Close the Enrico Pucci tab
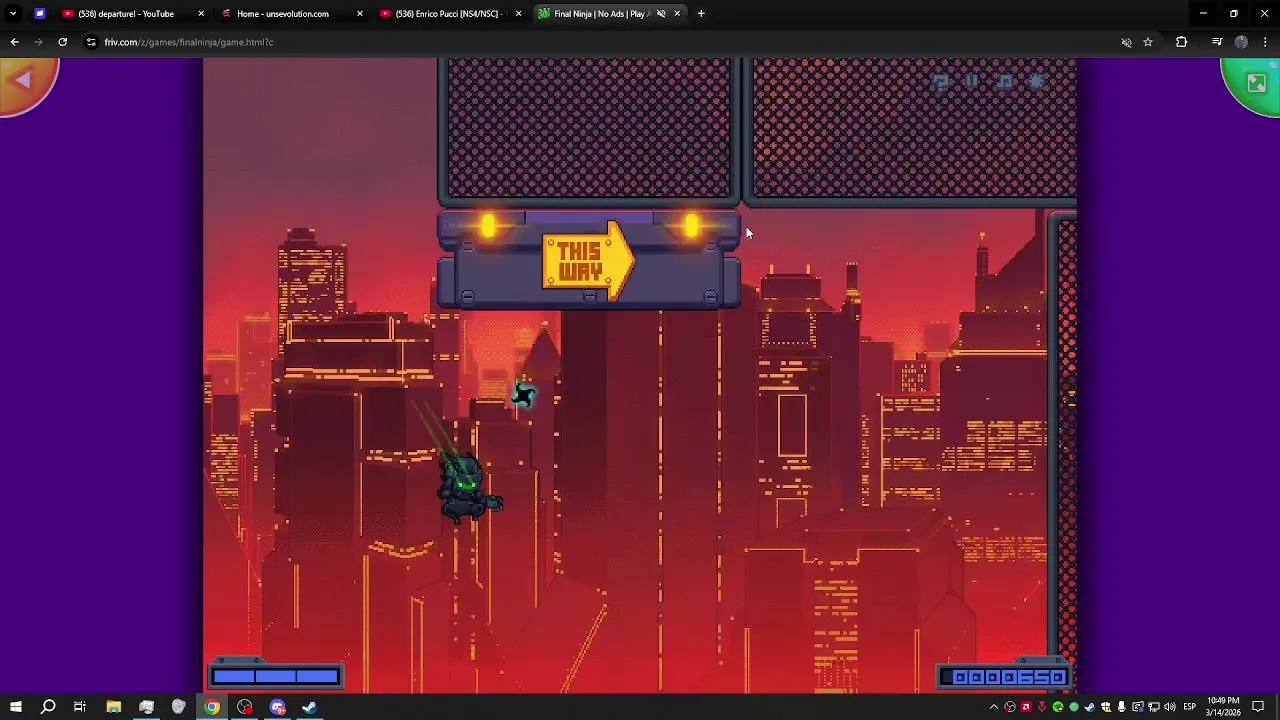The width and height of the screenshot is (1280, 720). click(518, 14)
